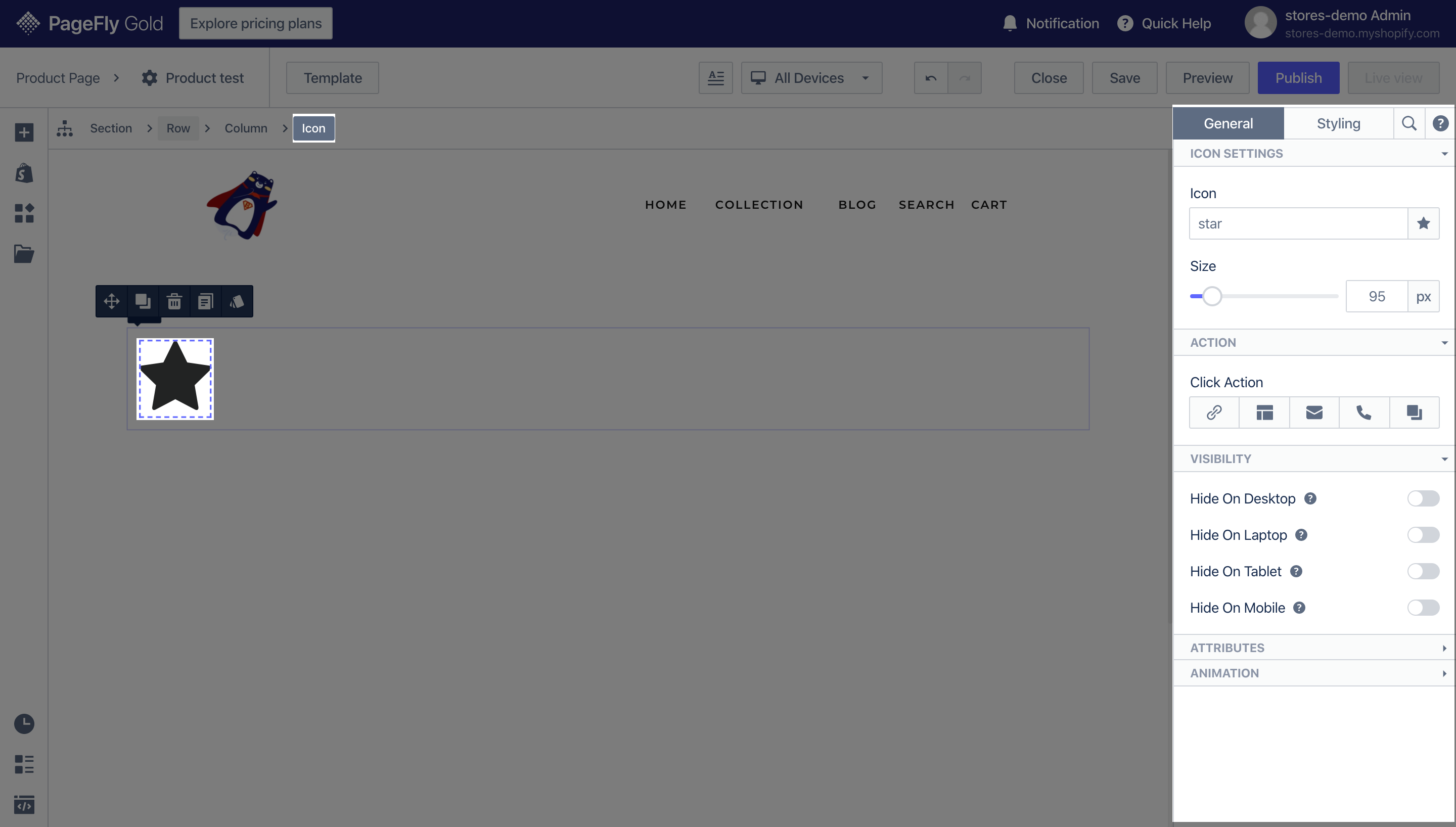Duplicate the icon element
This screenshot has height=827, width=1456.
point(143,301)
